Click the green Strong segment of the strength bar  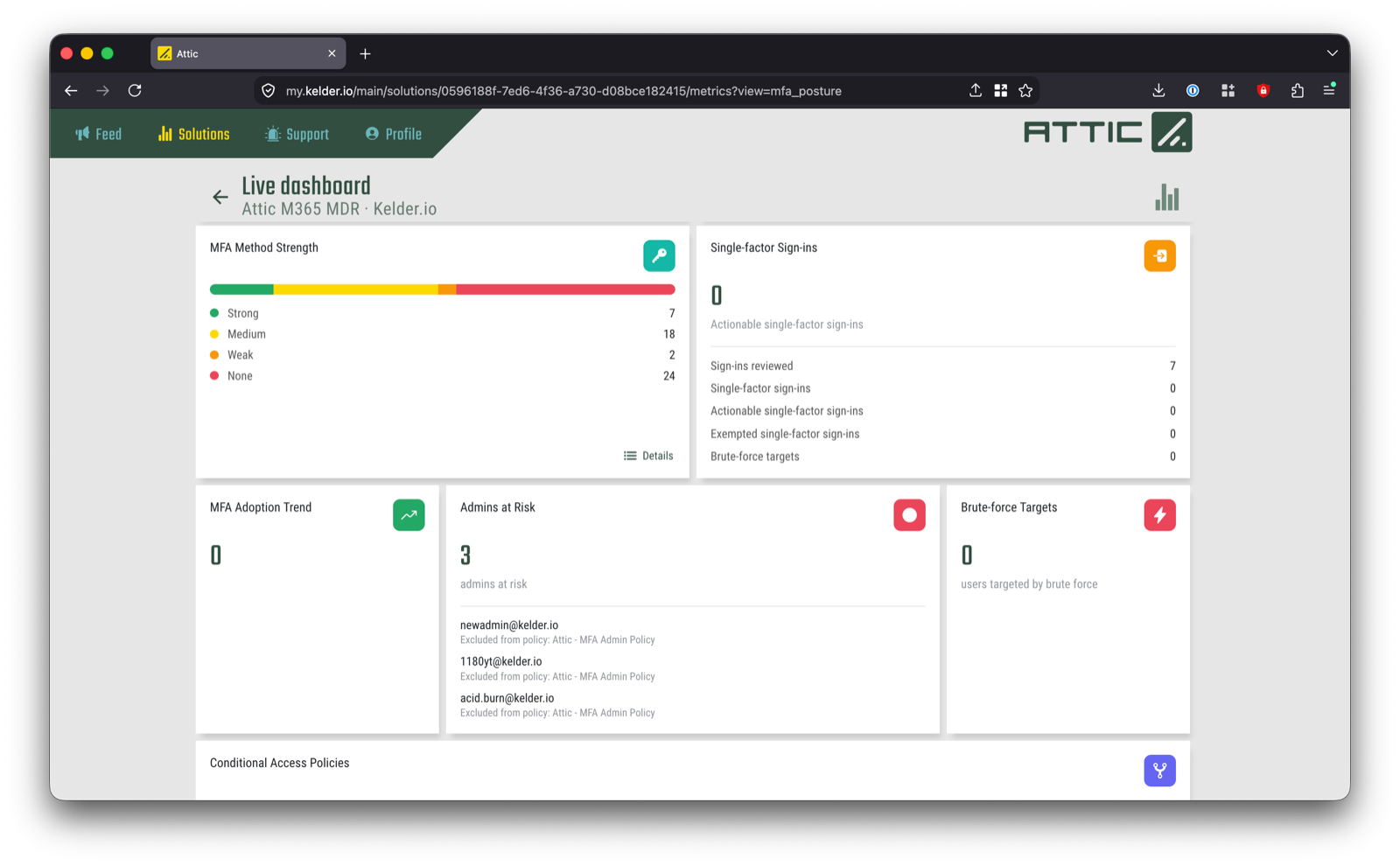[x=241, y=290]
